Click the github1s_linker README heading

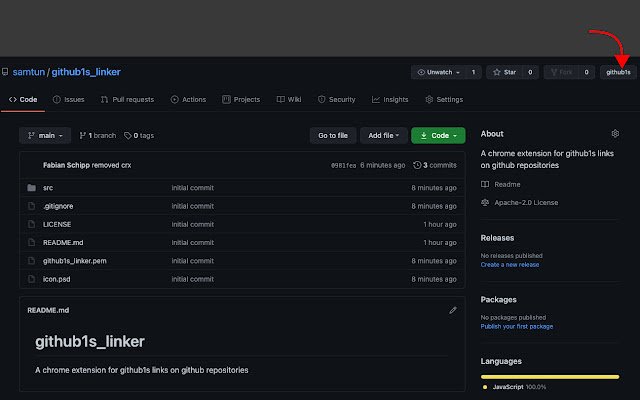[90, 342]
